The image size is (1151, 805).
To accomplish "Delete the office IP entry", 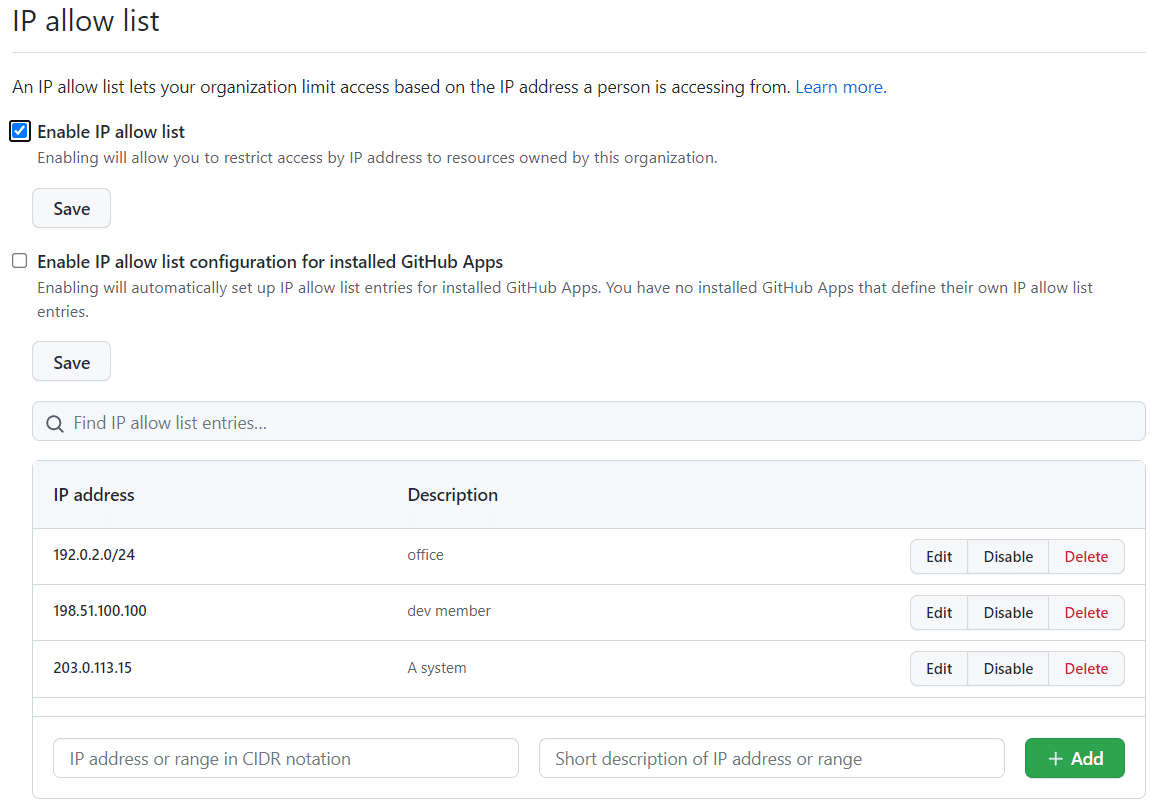I will tap(1085, 556).
